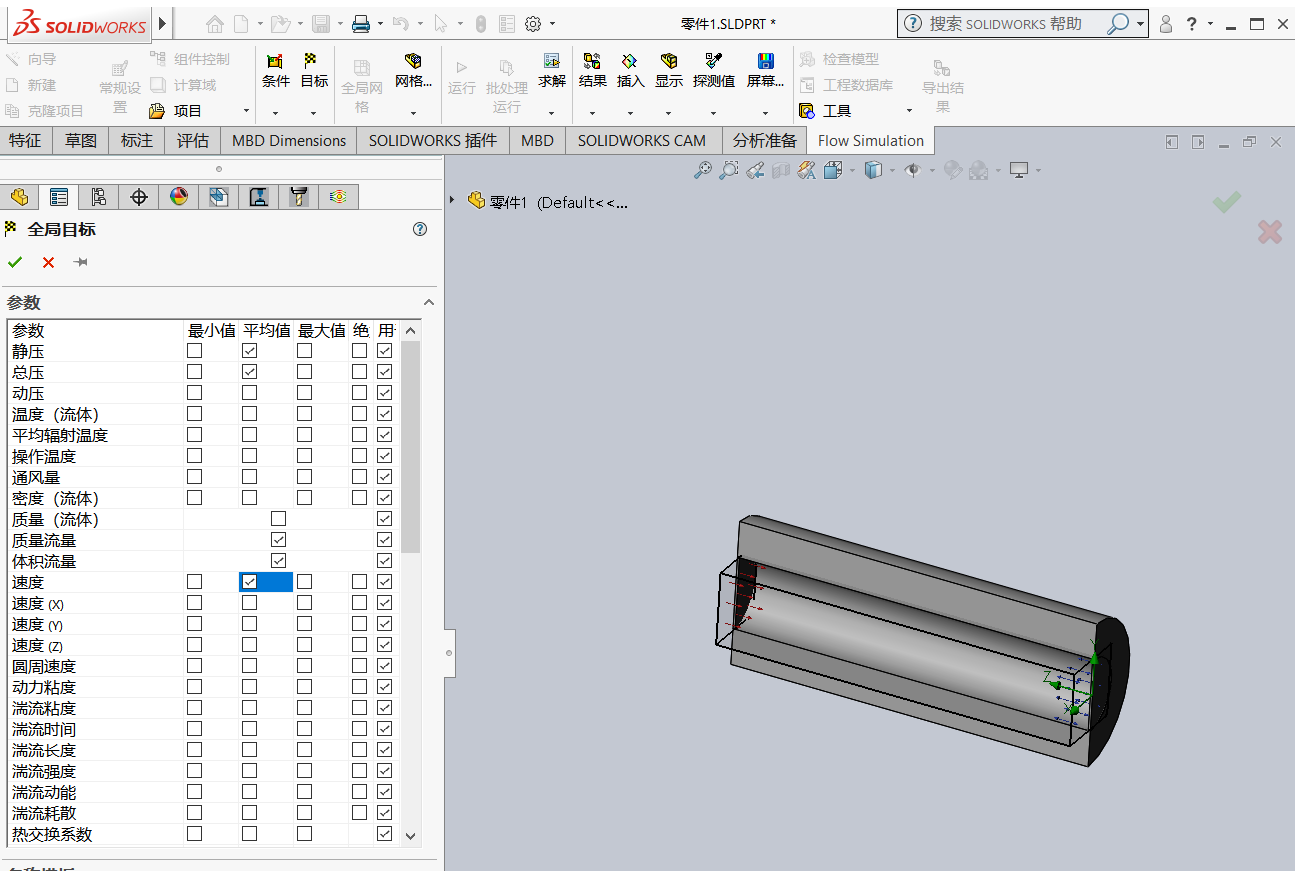Open the FeatureManager design tree tab icon
The width and height of the screenshot is (1295, 871).
[x=19, y=196]
